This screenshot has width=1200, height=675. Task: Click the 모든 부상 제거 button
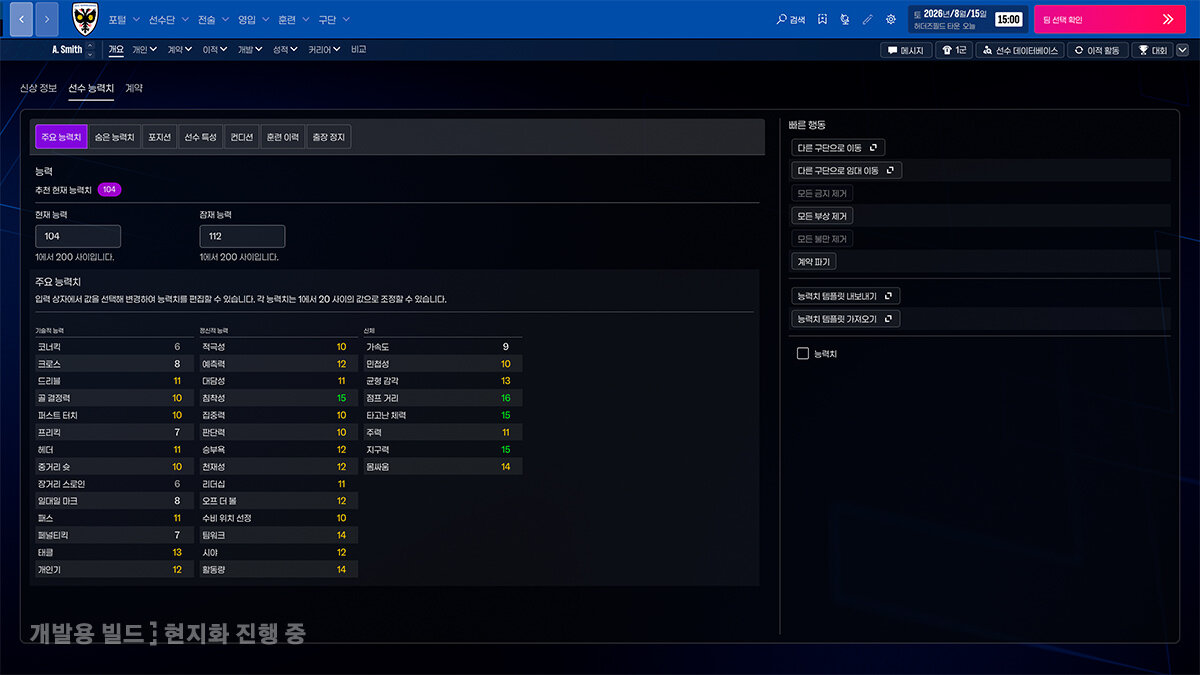[822, 216]
